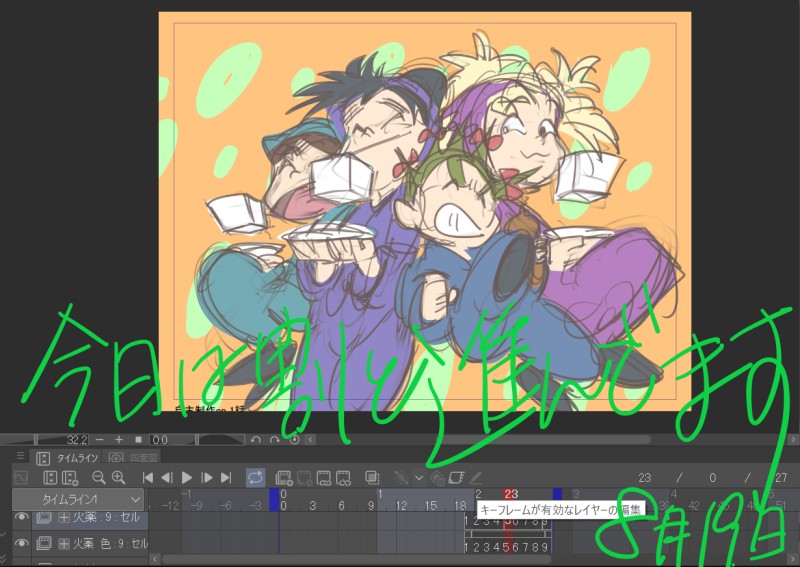Click the graph editor icon in timeline toolbar

21,478
